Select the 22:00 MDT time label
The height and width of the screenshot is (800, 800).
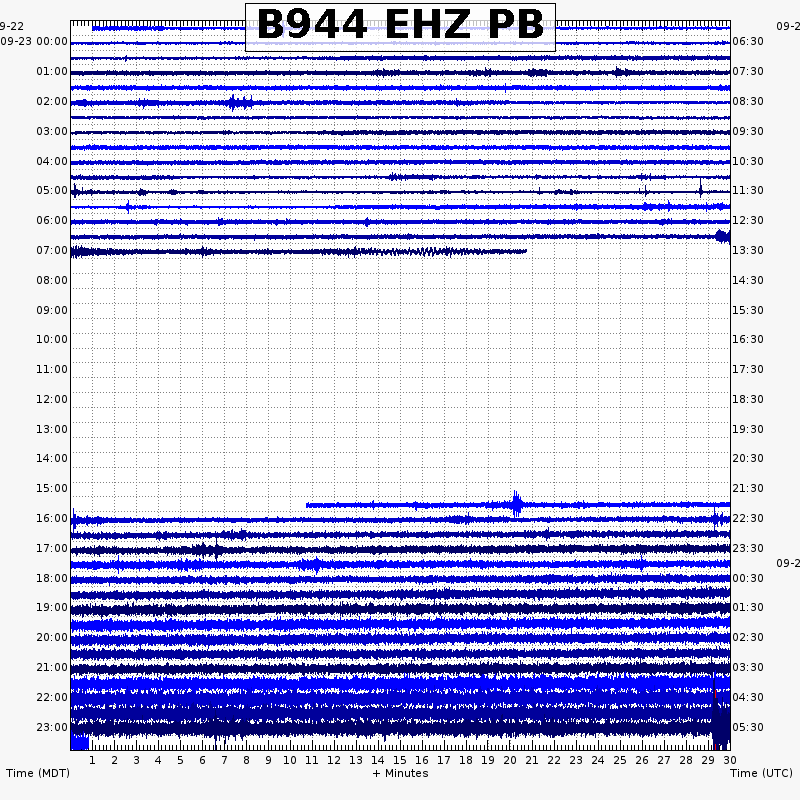click(52, 697)
